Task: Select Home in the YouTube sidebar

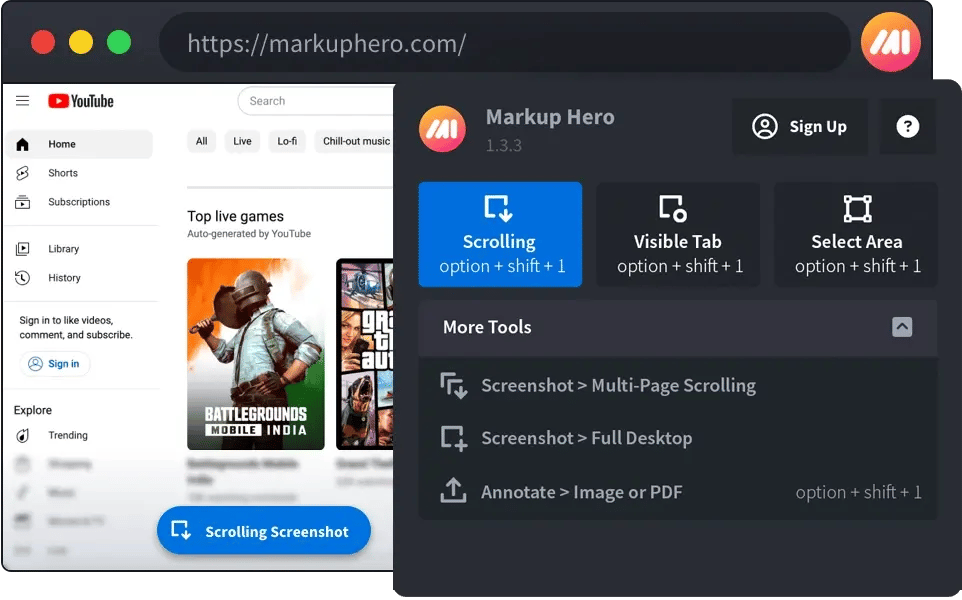Action: (x=60, y=143)
